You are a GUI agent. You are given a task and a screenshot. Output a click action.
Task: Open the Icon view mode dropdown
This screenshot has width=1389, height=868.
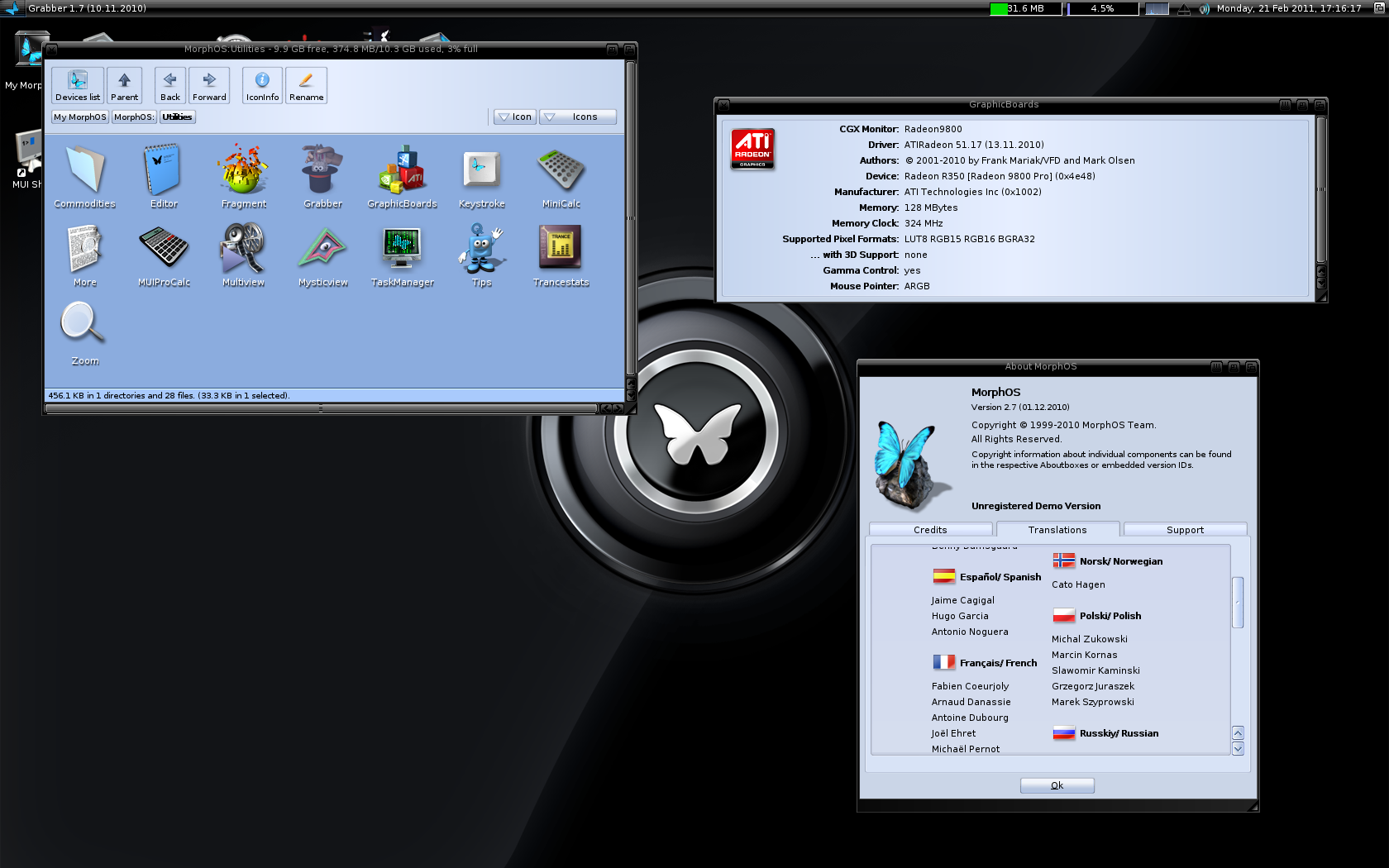514,117
